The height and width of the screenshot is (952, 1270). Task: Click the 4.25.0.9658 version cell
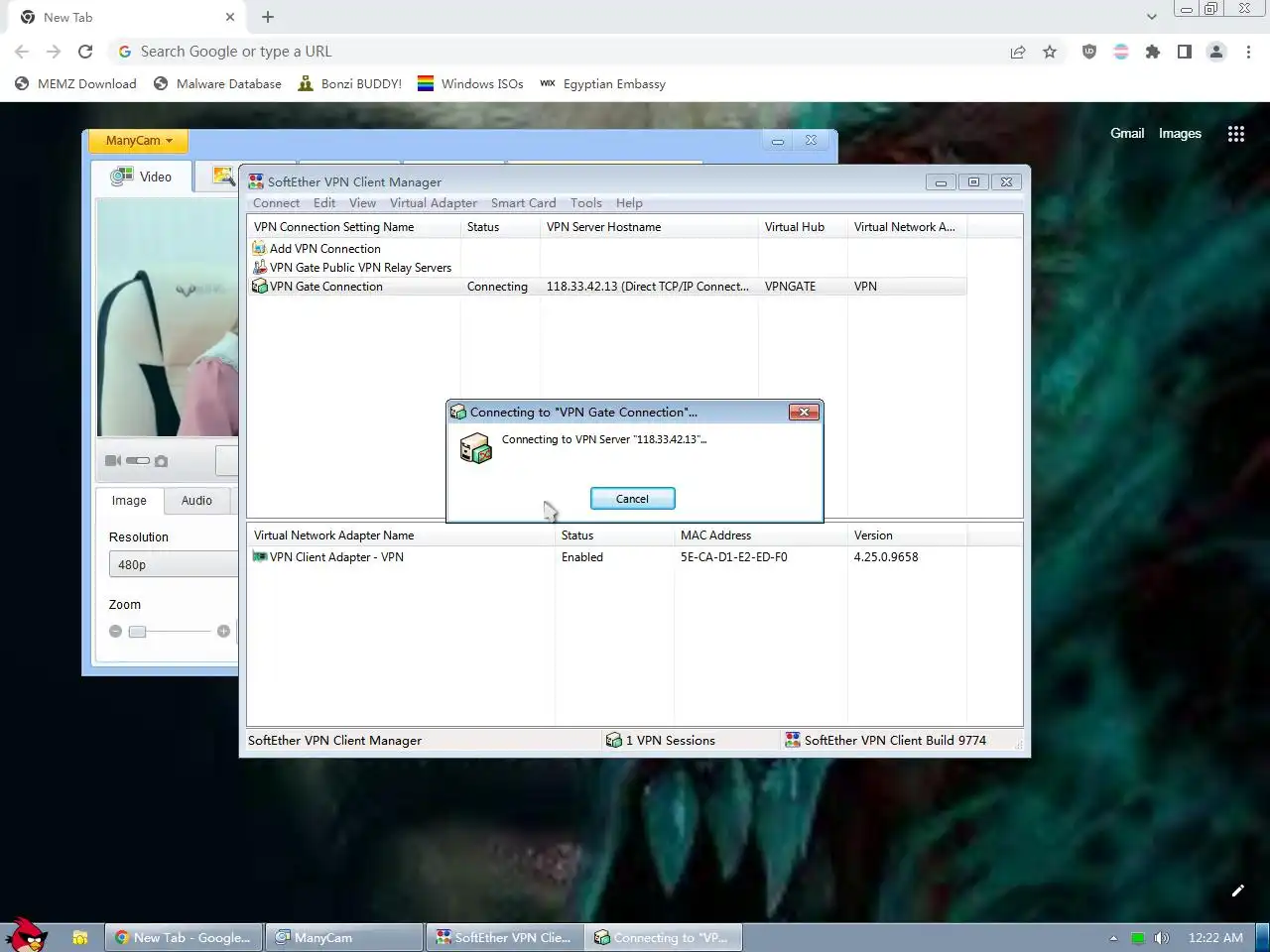[886, 557]
